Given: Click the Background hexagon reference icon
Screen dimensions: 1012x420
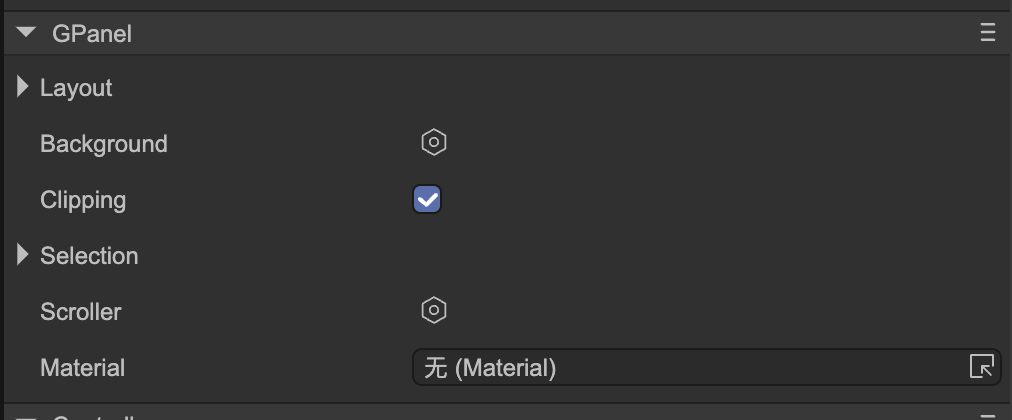Looking at the screenshot, I should point(433,143).
